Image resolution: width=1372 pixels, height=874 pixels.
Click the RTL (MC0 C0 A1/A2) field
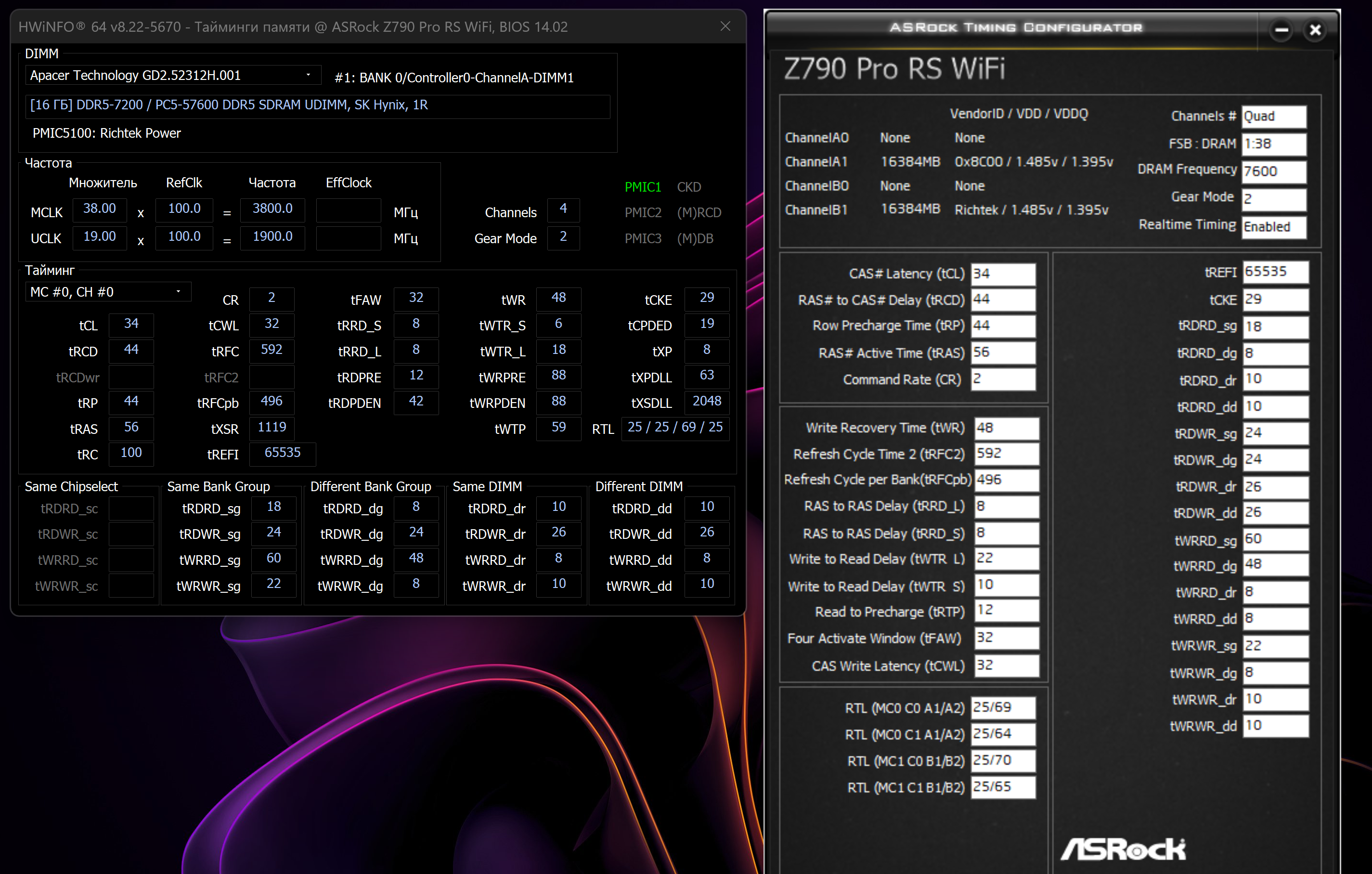1002,708
